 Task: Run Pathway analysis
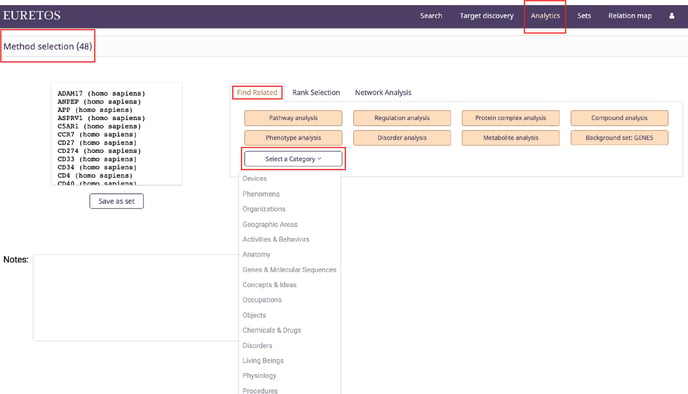[x=293, y=118]
